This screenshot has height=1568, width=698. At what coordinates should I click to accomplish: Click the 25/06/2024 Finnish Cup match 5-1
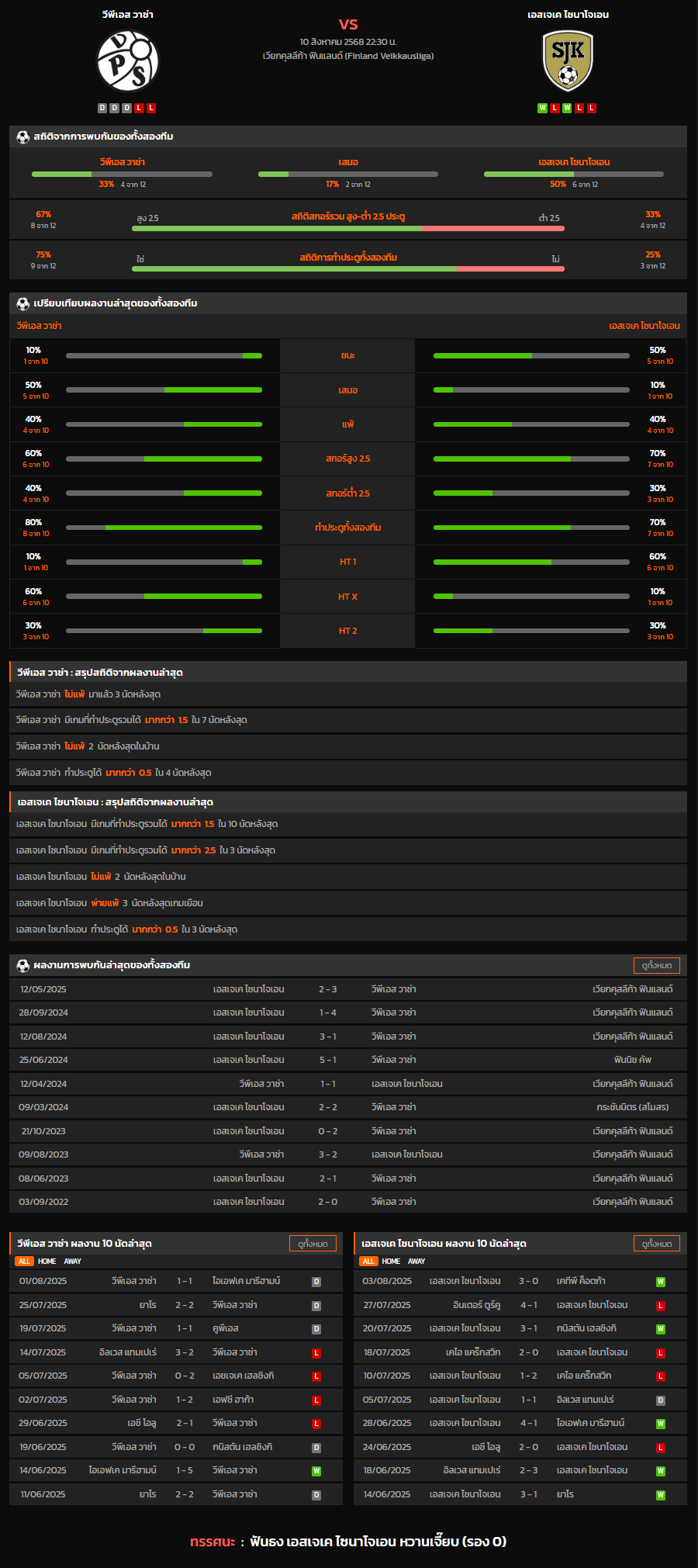click(x=348, y=1060)
